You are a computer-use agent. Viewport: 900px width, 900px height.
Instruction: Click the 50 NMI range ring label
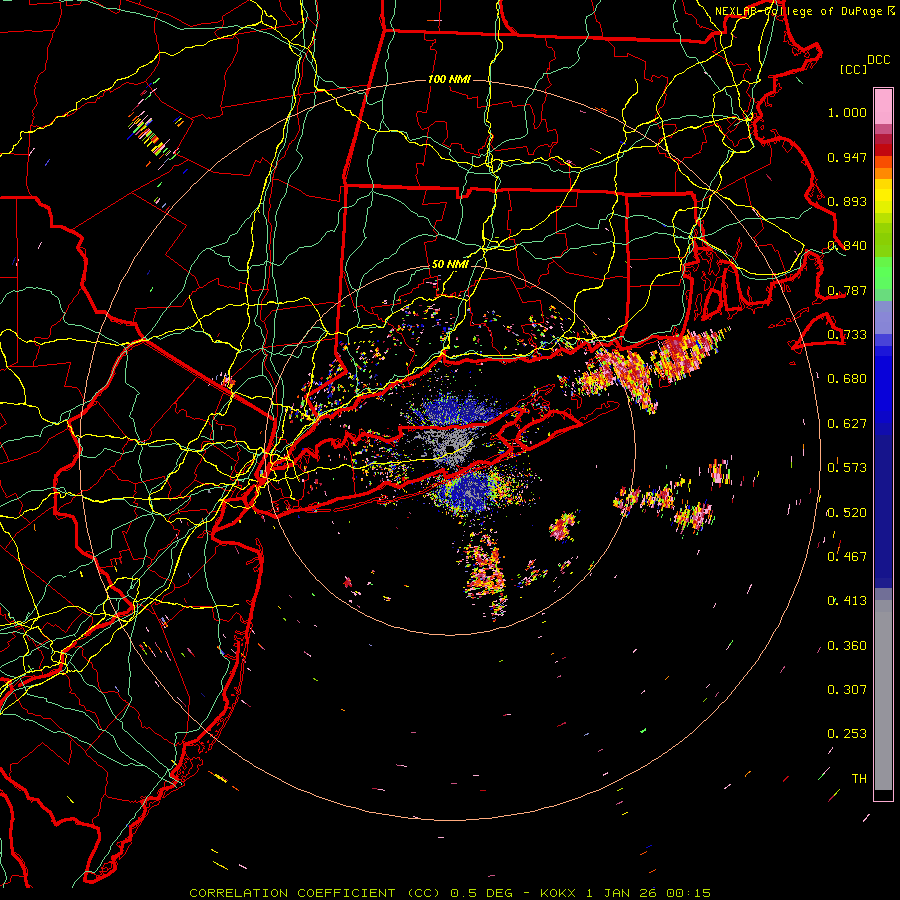(x=449, y=265)
